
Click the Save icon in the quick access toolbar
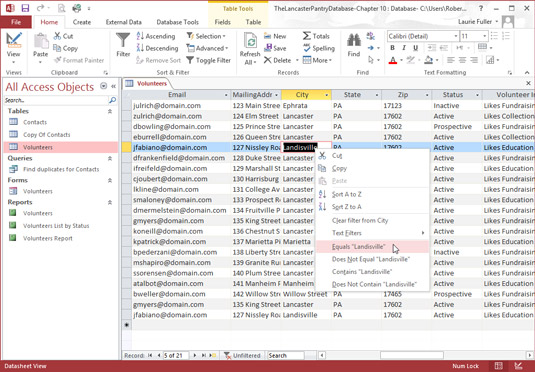[x=25, y=8]
